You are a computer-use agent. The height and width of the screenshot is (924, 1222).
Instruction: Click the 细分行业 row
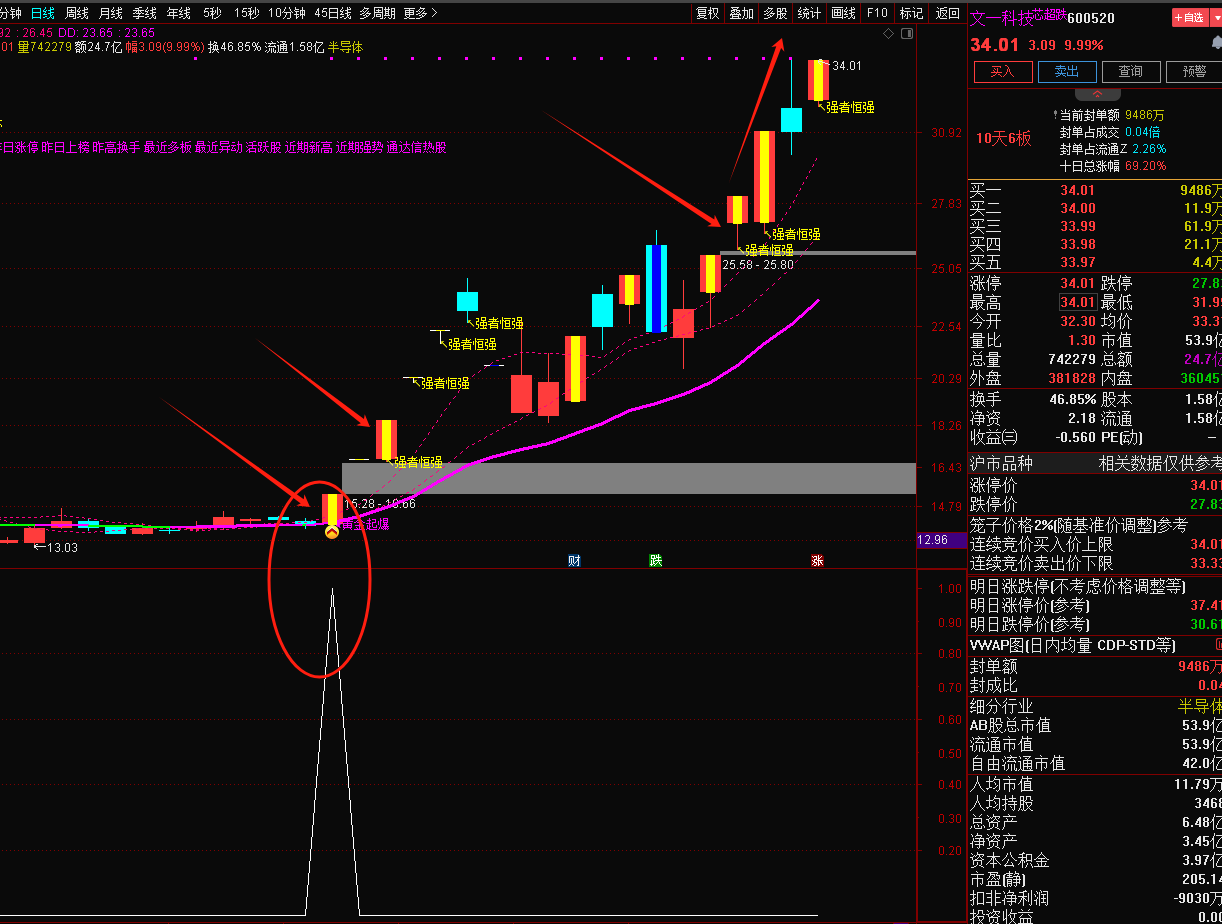1095,706
